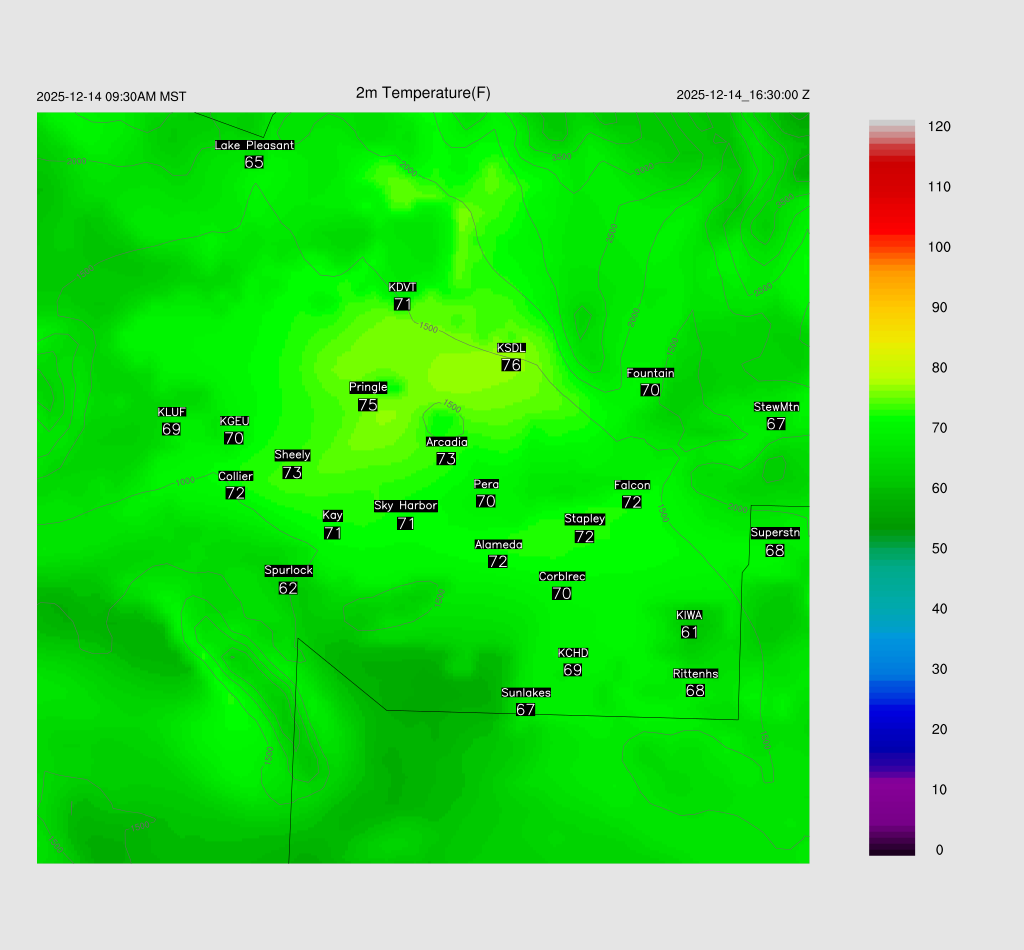Image resolution: width=1024 pixels, height=950 pixels.
Task: Click the Sunlakes station label
Action: coord(526,693)
